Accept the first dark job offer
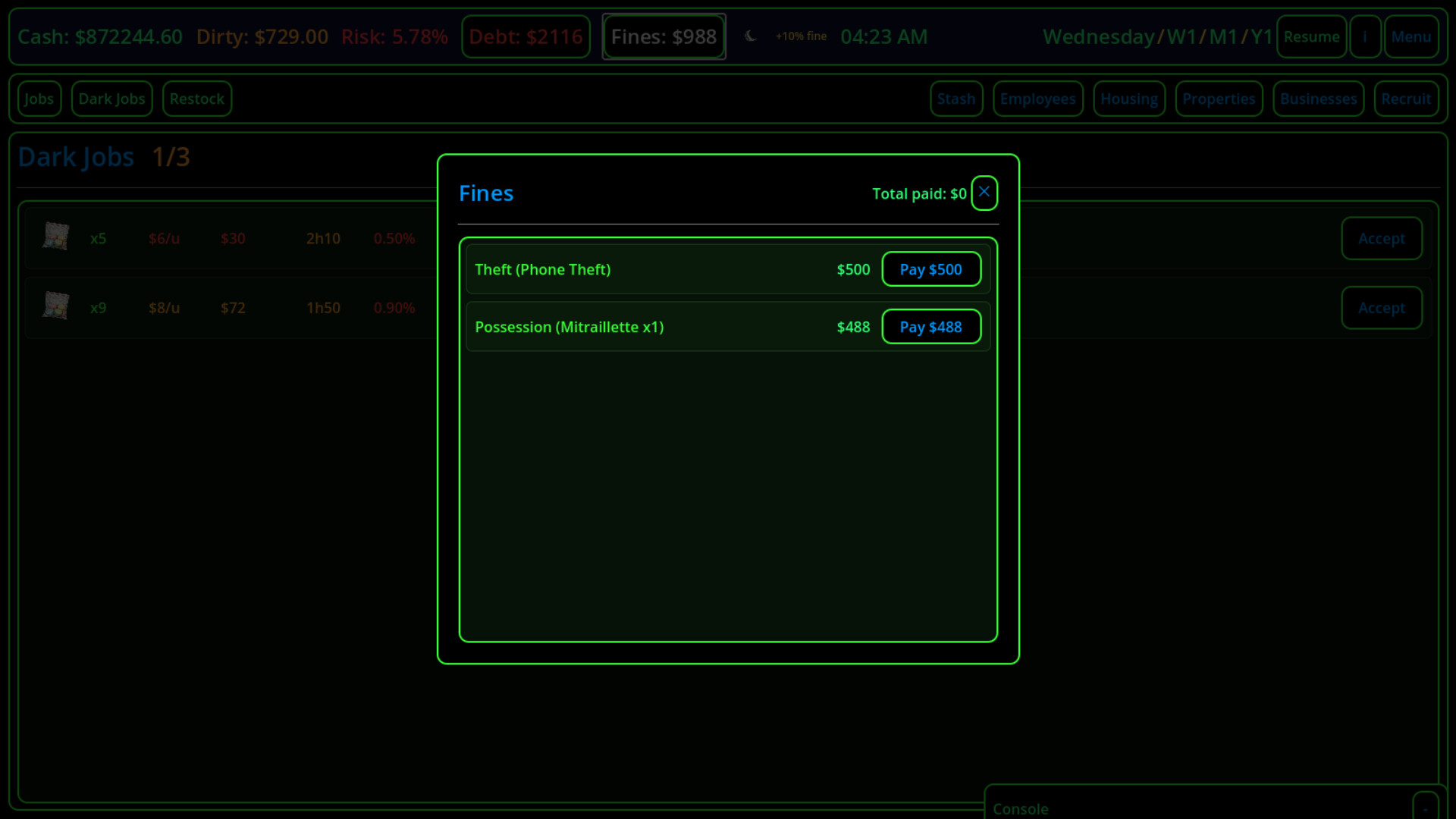This screenshot has height=819, width=1456. [1381, 238]
